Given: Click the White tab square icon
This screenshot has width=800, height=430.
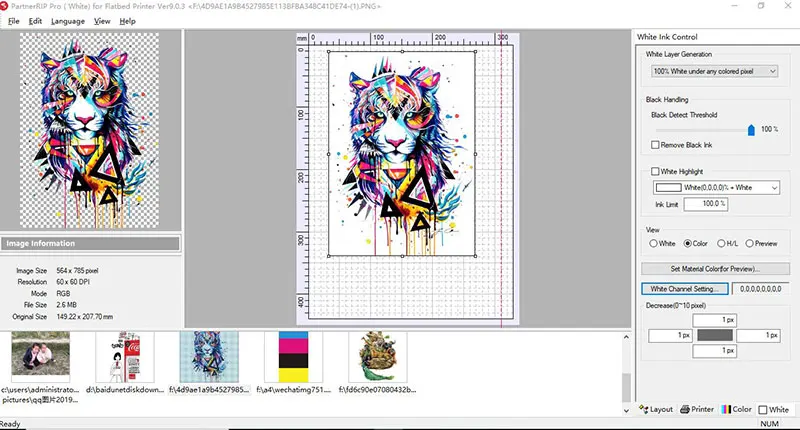Looking at the screenshot, I should [x=763, y=410].
